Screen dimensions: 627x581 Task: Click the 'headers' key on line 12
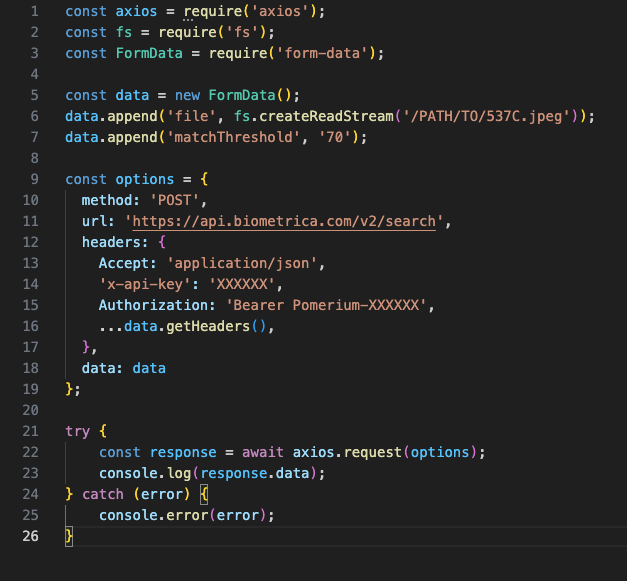[111, 242]
